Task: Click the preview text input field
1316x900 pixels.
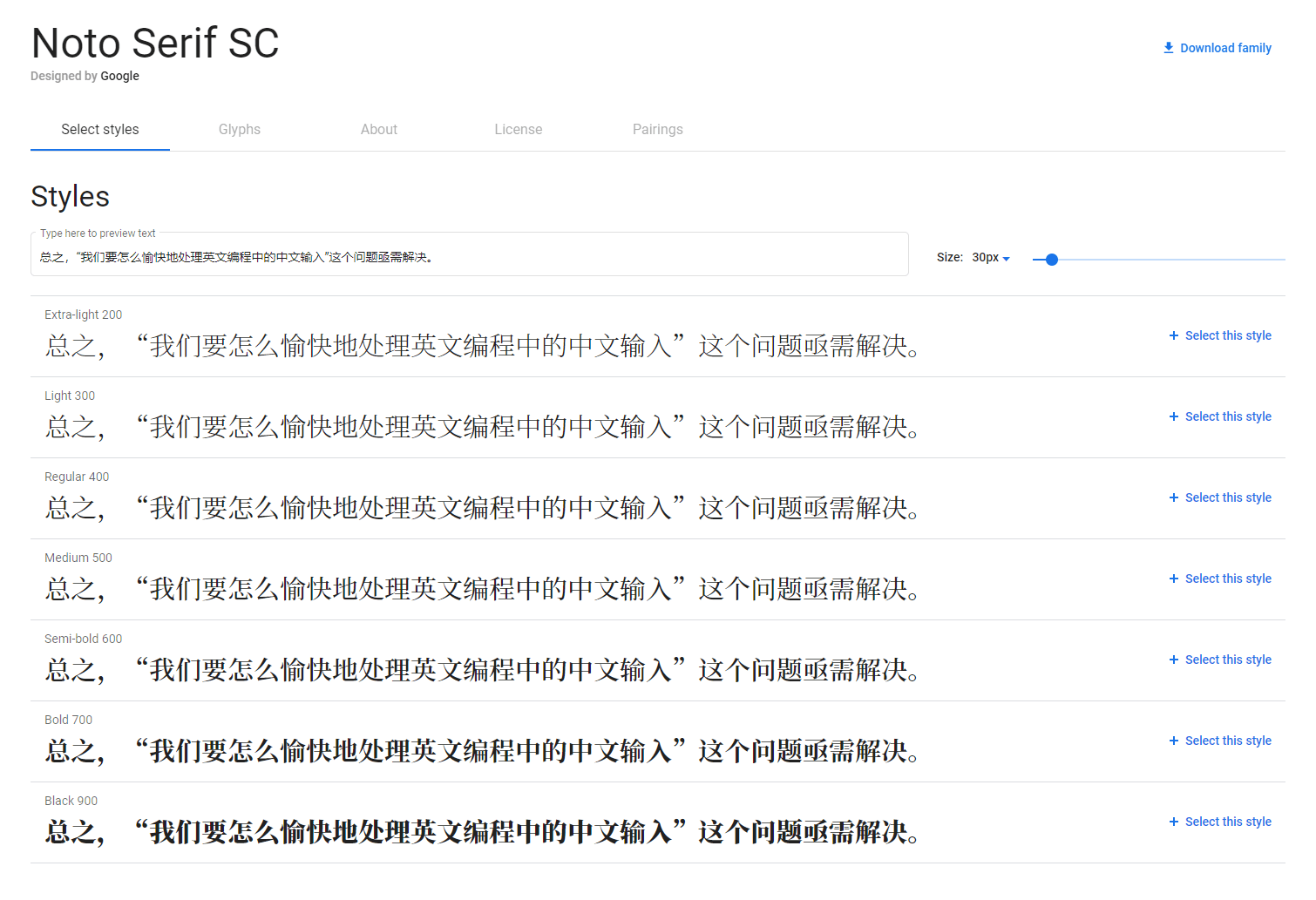Action: 470,254
